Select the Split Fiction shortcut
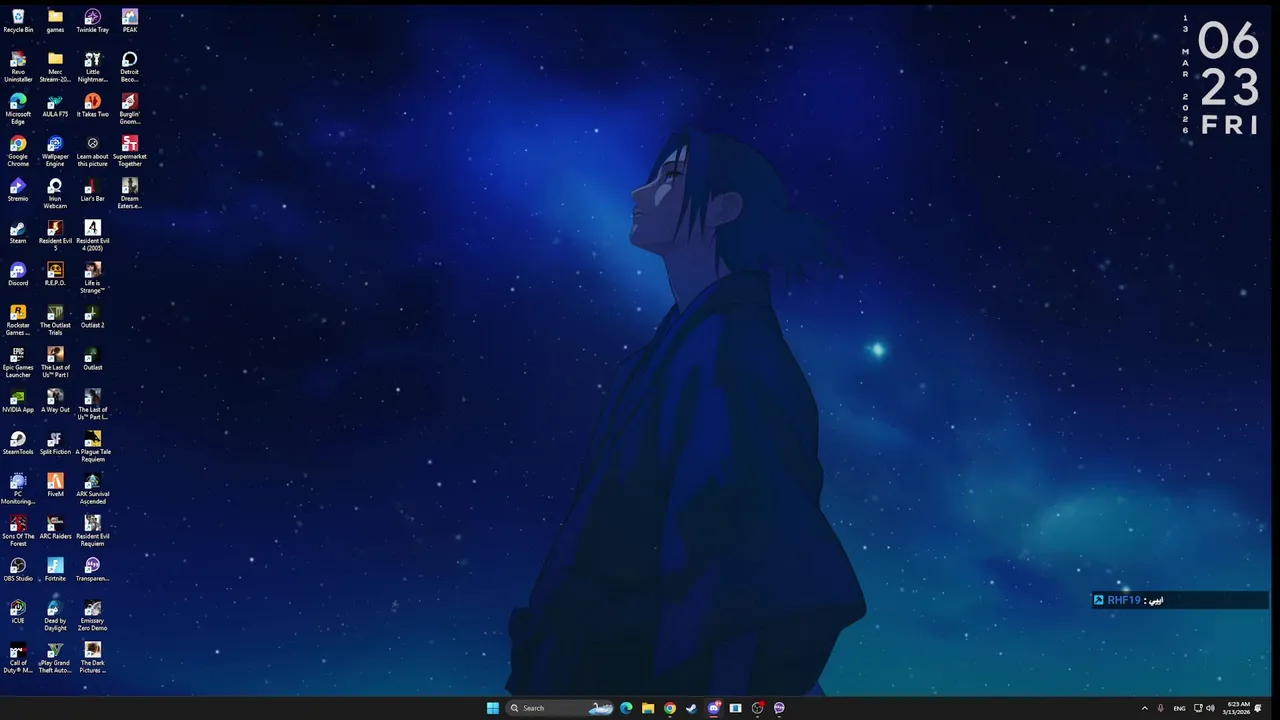The width and height of the screenshot is (1280, 720). (55, 443)
